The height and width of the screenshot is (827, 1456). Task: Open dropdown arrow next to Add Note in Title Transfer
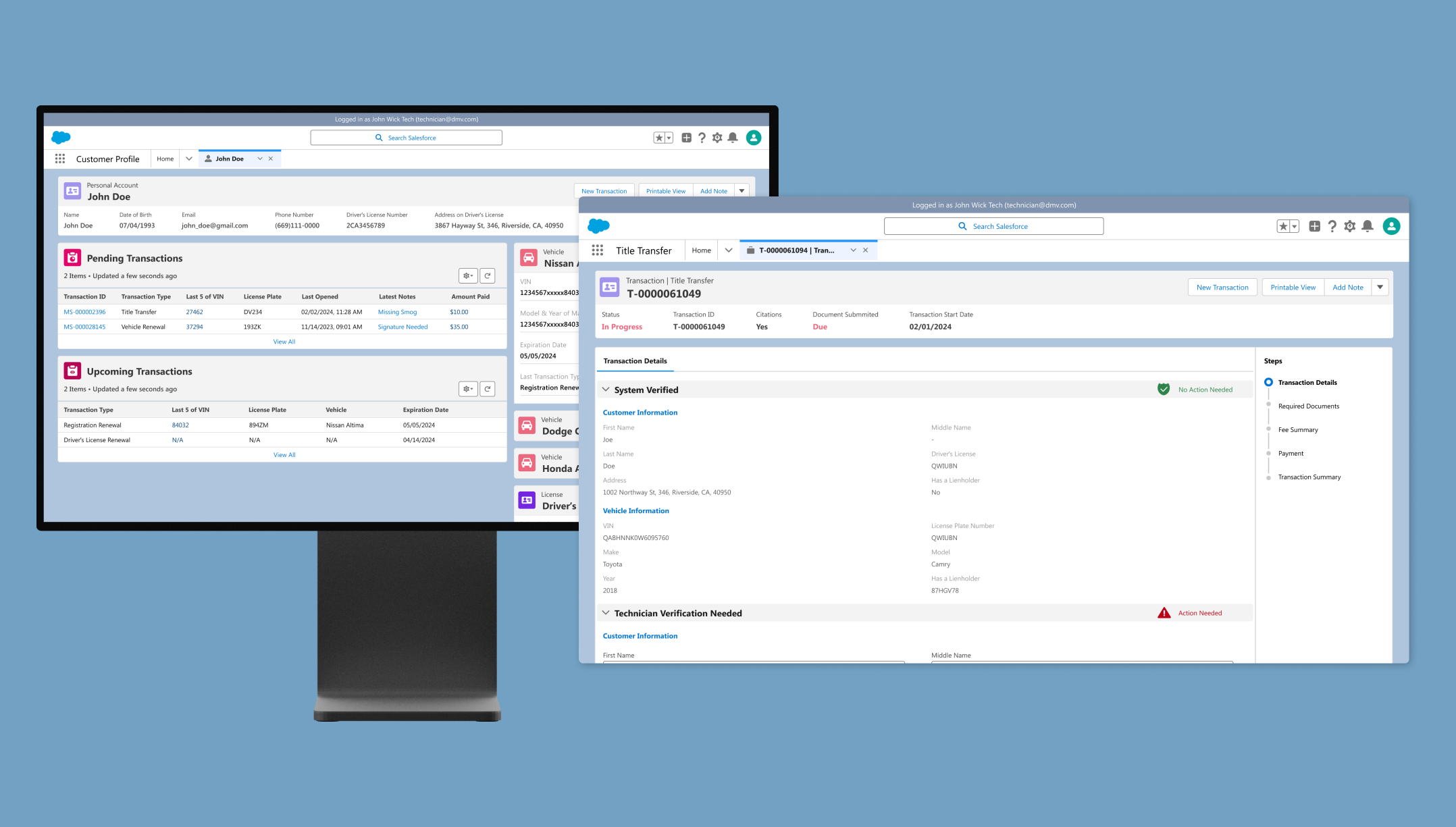pos(1380,288)
